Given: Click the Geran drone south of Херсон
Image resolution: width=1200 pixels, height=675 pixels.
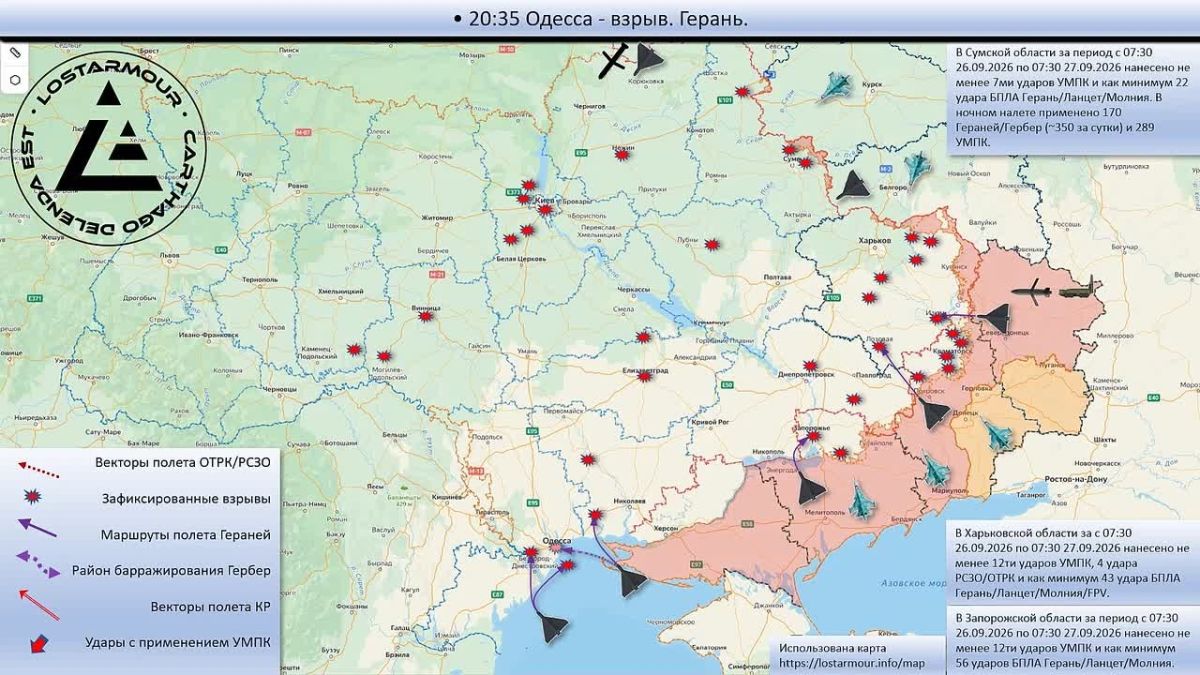Looking at the screenshot, I should pyautogui.click(x=633, y=581).
